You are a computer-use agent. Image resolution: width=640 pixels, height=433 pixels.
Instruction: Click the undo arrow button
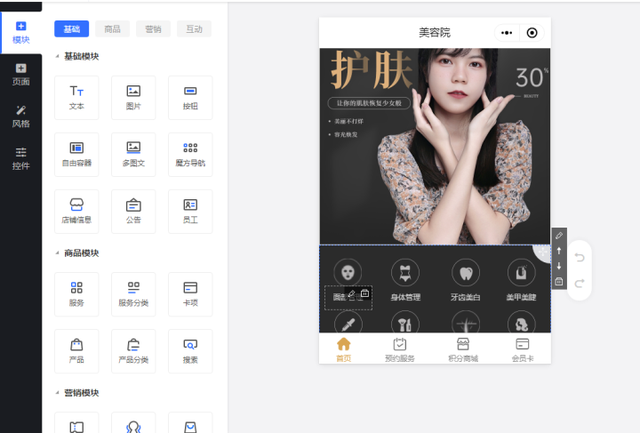click(579, 258)
